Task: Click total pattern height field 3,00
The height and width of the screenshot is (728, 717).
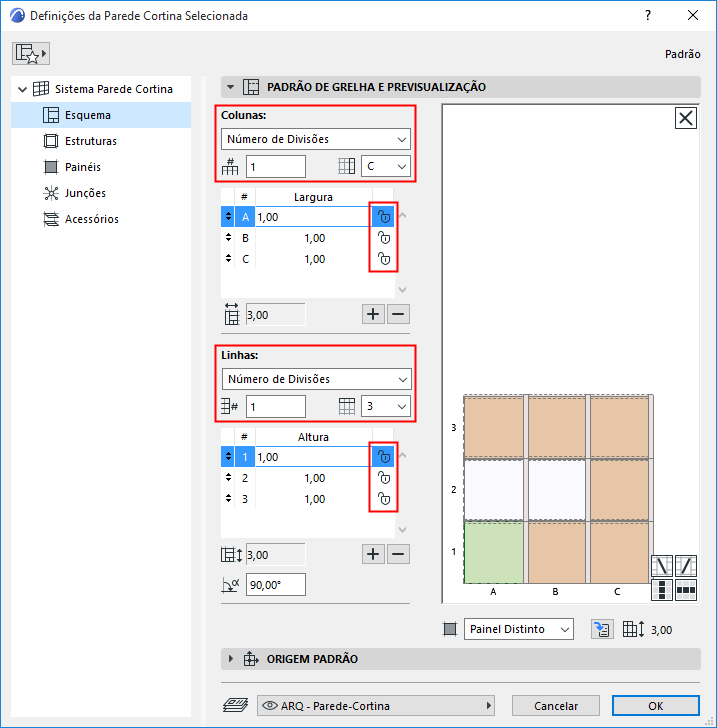Action: coord(275,555)
